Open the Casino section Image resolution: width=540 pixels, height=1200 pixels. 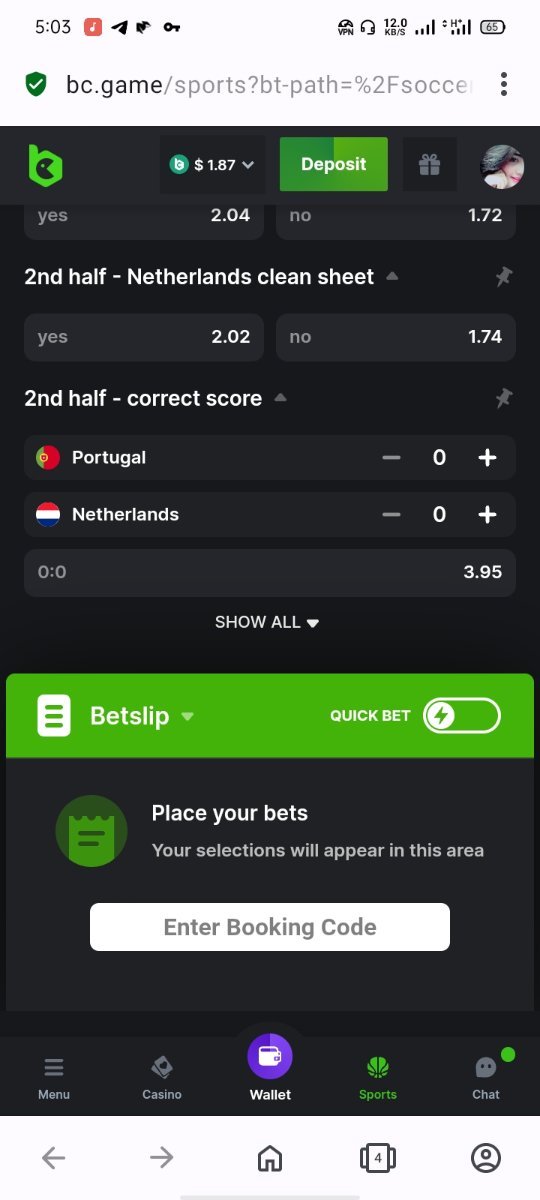(x=162, y=1077)
